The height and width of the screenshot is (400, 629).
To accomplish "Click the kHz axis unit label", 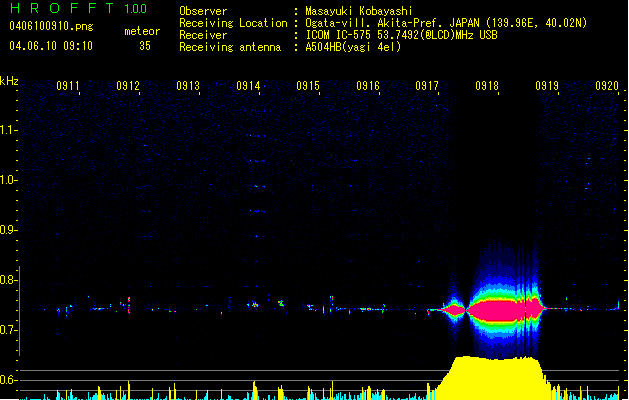I will pos(9,81).
